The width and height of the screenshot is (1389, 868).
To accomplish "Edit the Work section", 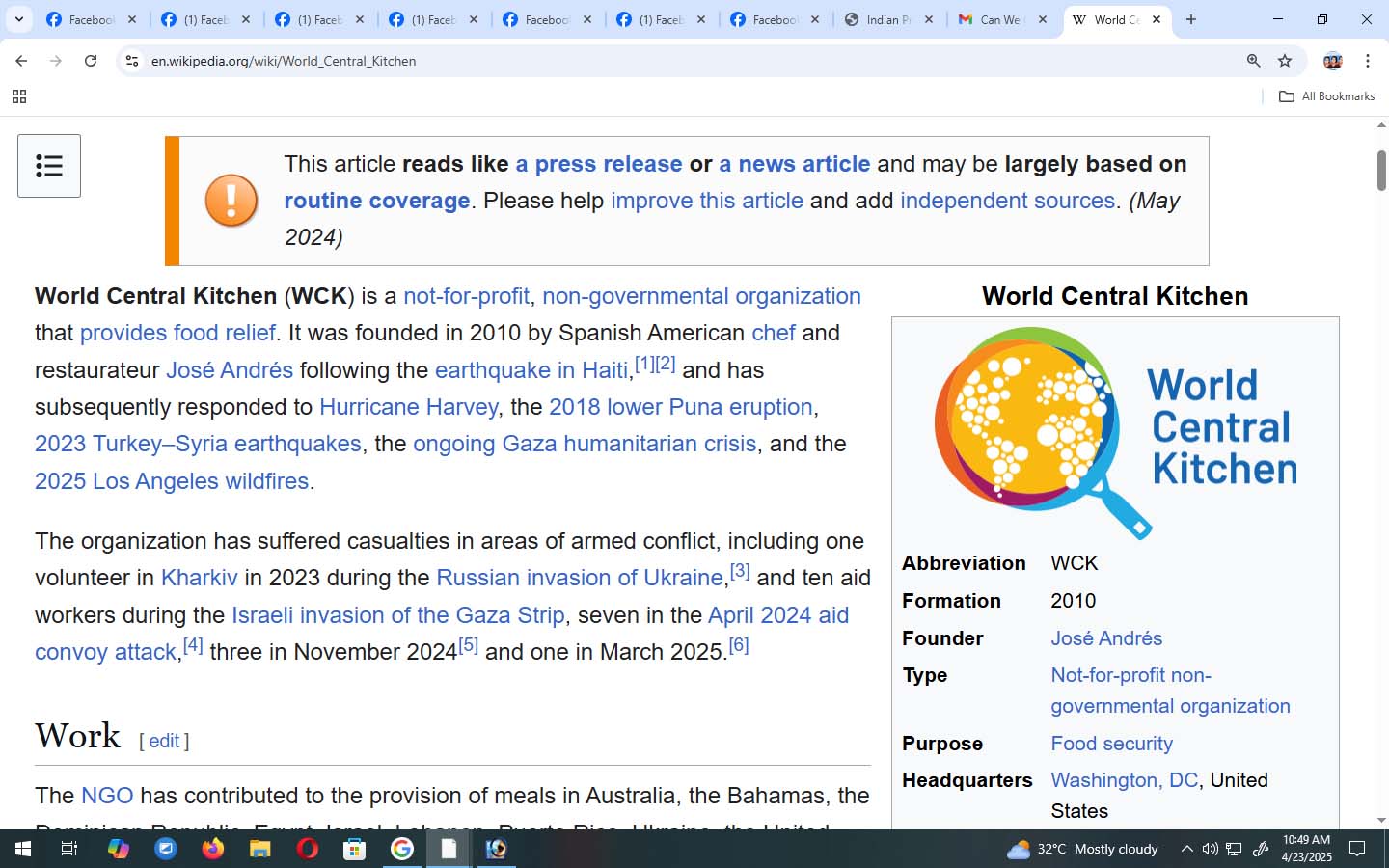I will click(164, 741).
